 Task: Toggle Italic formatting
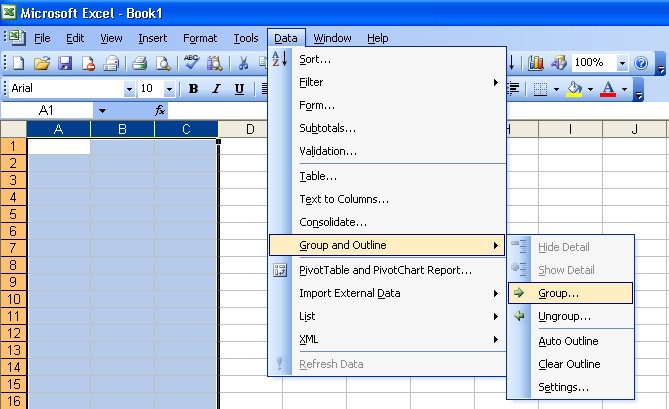tap(216, 89)
